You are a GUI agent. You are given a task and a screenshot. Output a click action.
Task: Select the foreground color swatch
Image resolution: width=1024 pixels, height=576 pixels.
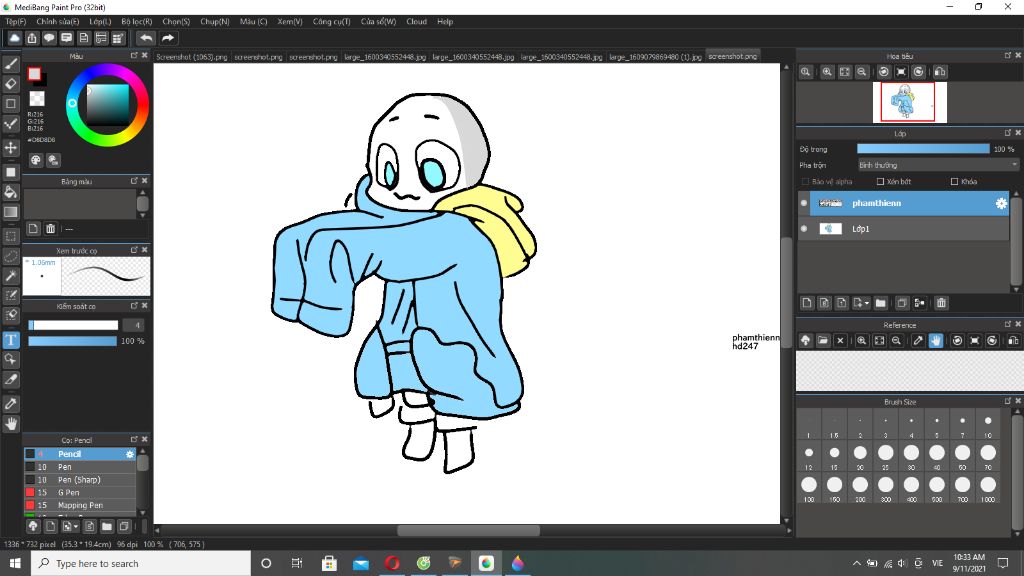pyautogui.click(x=35, y=74)
